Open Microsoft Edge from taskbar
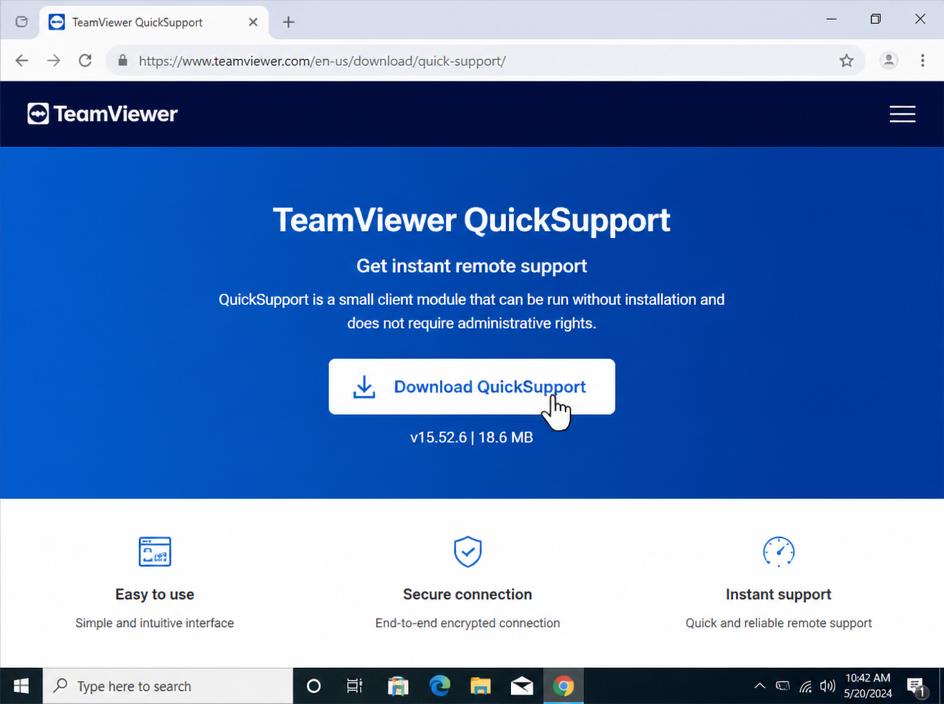This screenshot has height=704, width=944. coord(439,686)
